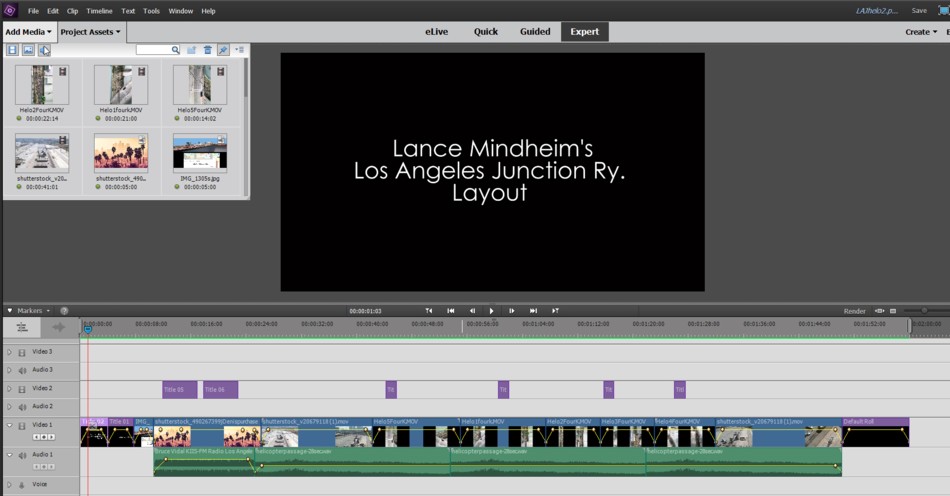Collapse the Video 1 track
The image size is (950, 496).
9,425
